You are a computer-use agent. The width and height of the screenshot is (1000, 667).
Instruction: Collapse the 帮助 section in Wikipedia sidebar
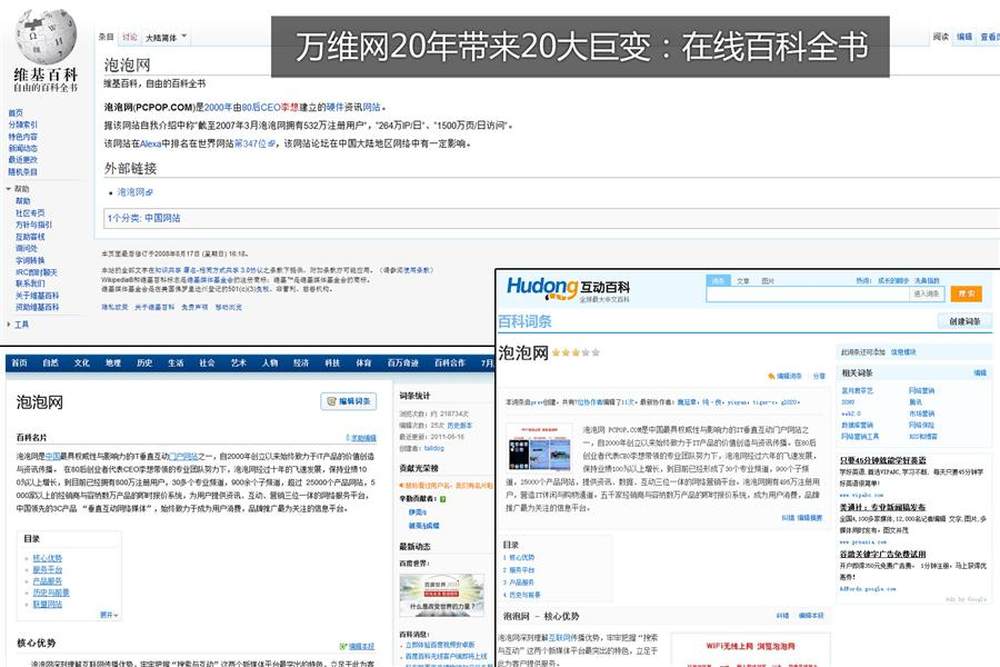9,189
